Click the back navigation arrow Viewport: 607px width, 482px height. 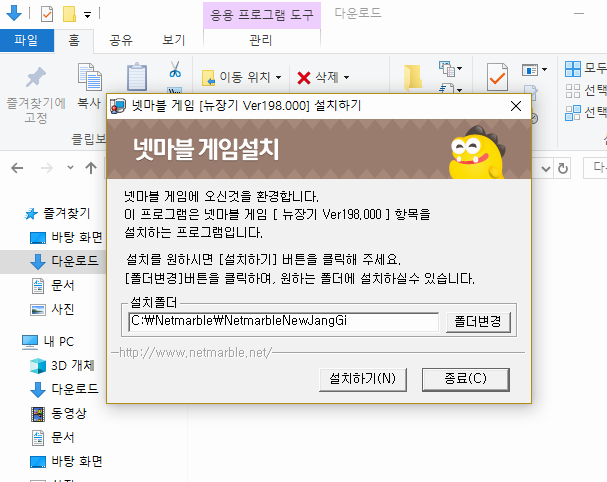(17, 168)
